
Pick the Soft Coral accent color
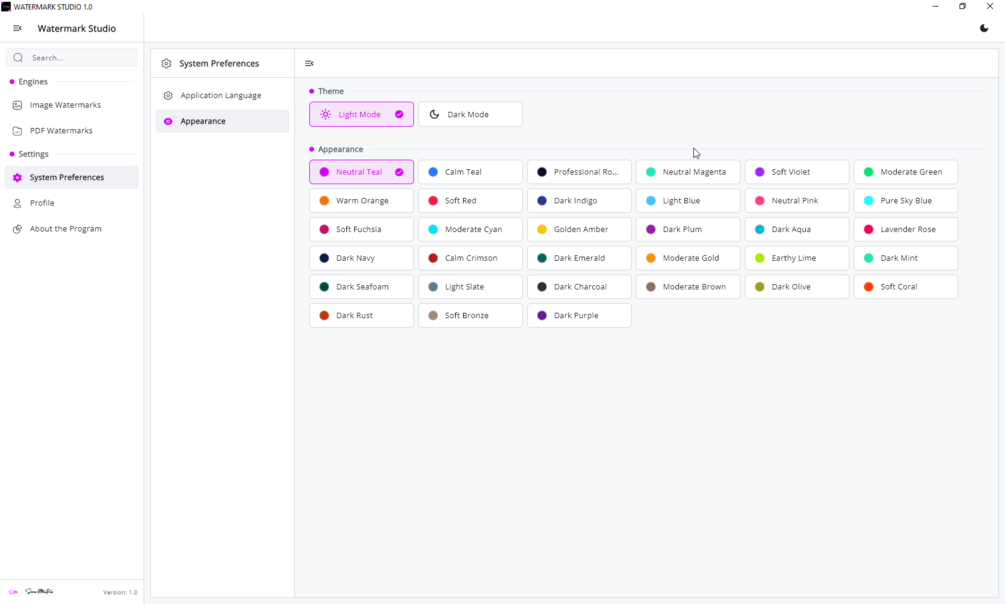coord(906,287)
